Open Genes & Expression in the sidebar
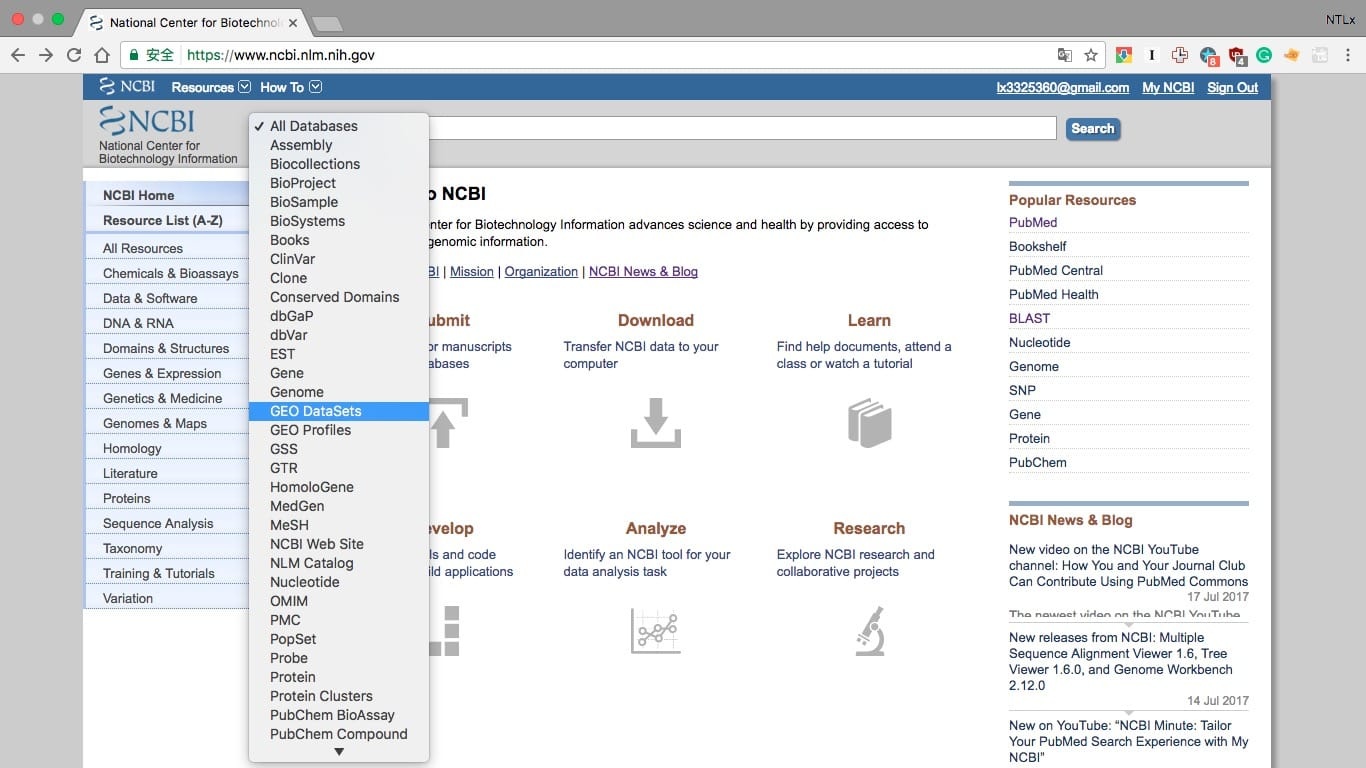Screen dimensions: 1366x768 162,373
